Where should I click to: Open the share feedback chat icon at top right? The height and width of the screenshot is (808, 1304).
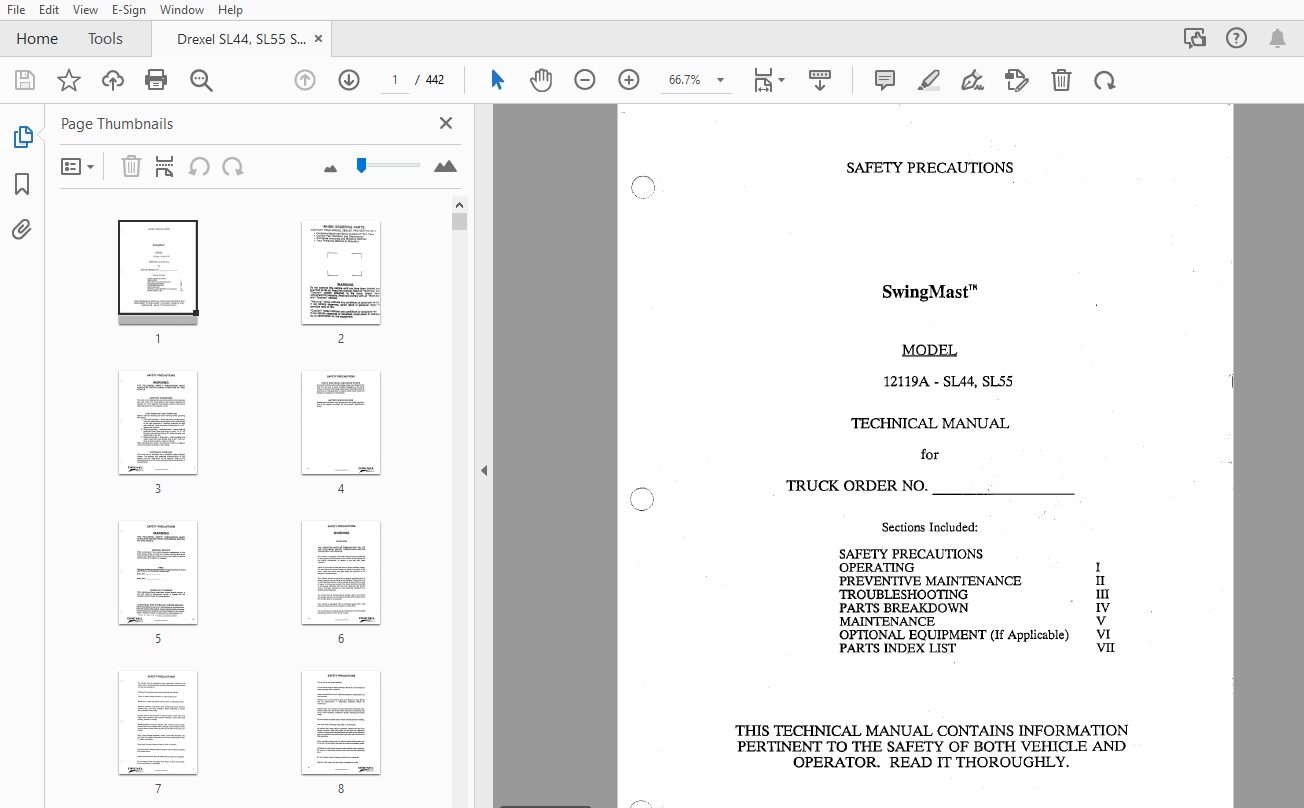click(x=1194, y=38)
